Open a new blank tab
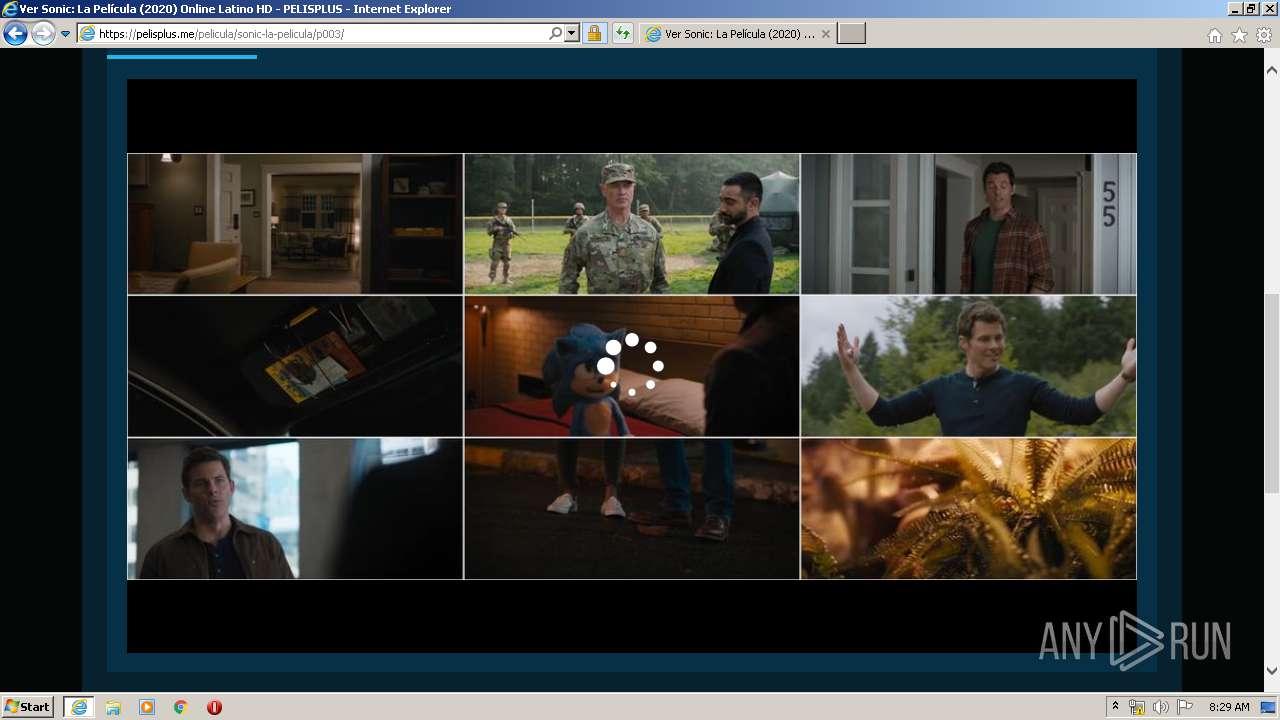 click(851, 34)
